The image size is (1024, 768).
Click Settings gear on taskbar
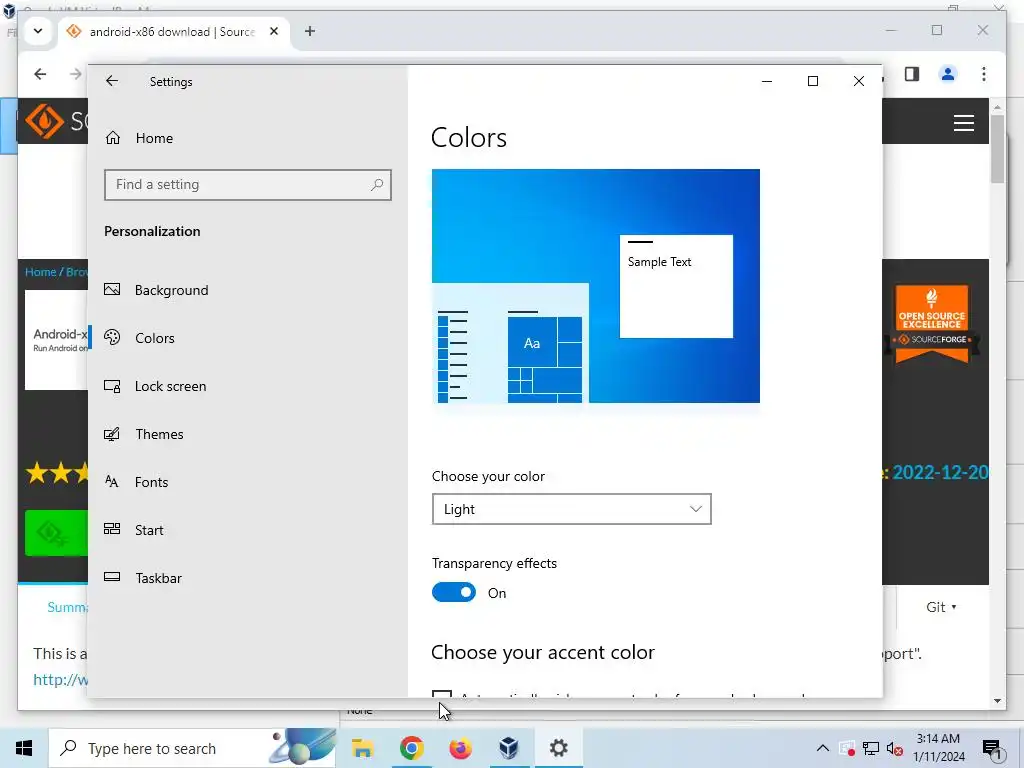click(x=558, y=748)
